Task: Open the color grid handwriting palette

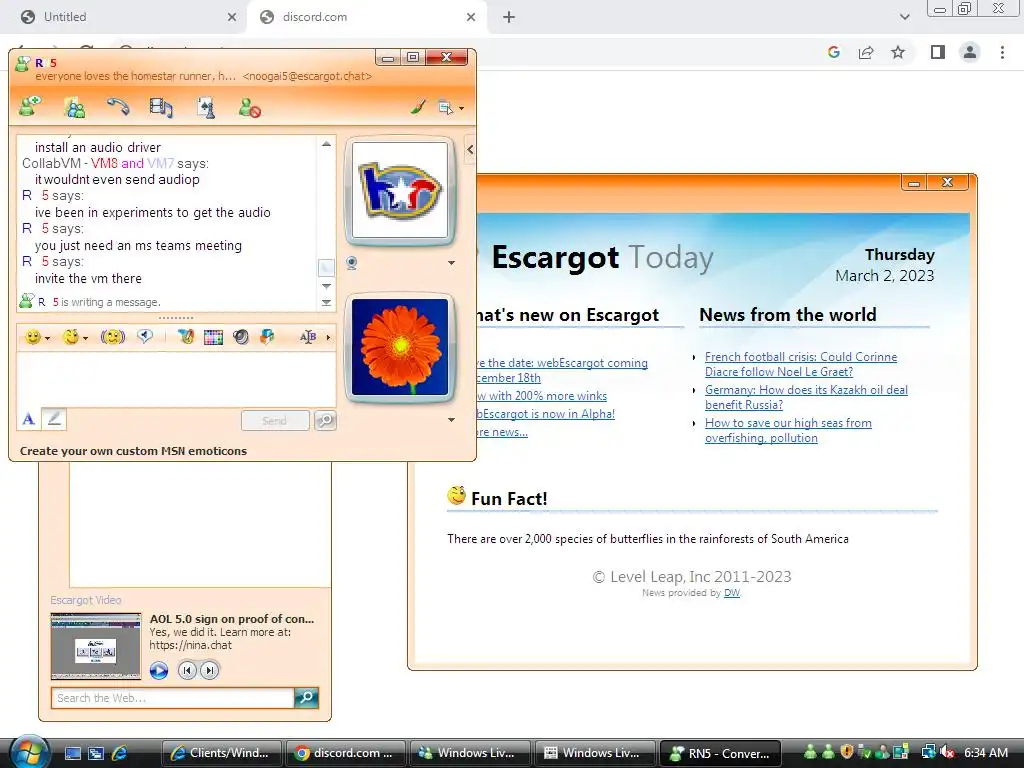Action: pos(214,338)
